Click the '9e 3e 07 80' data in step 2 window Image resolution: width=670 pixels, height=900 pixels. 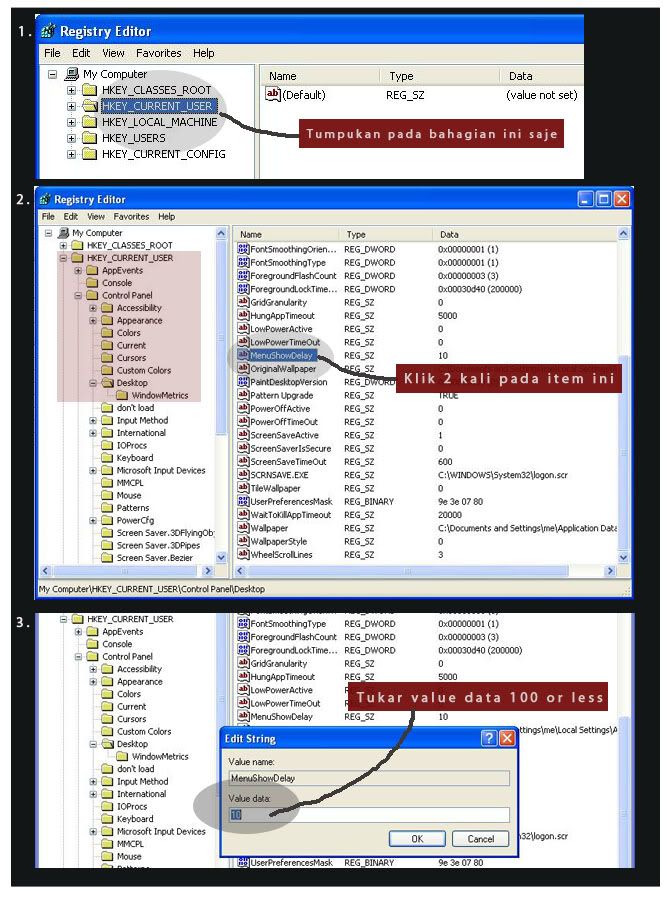point(460,501)
